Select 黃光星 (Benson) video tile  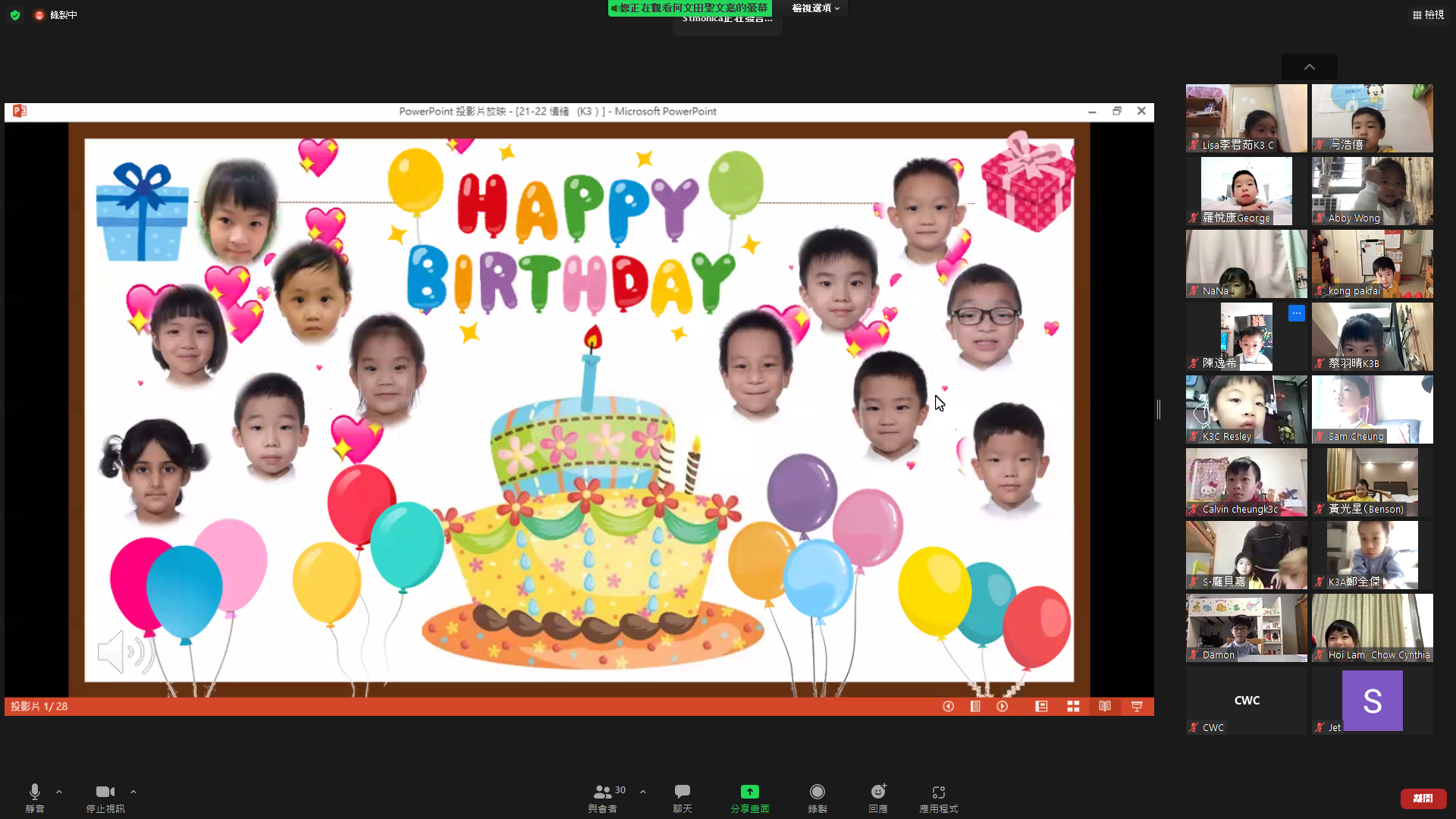1373,482
